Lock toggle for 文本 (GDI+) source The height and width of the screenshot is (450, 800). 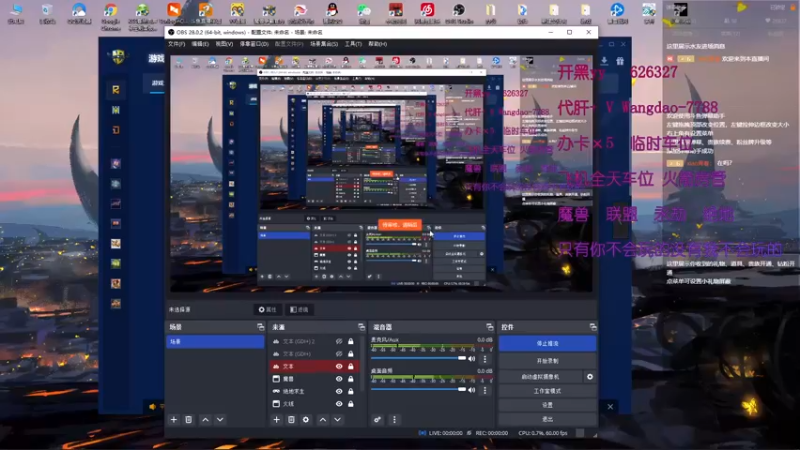coord(351,354)
